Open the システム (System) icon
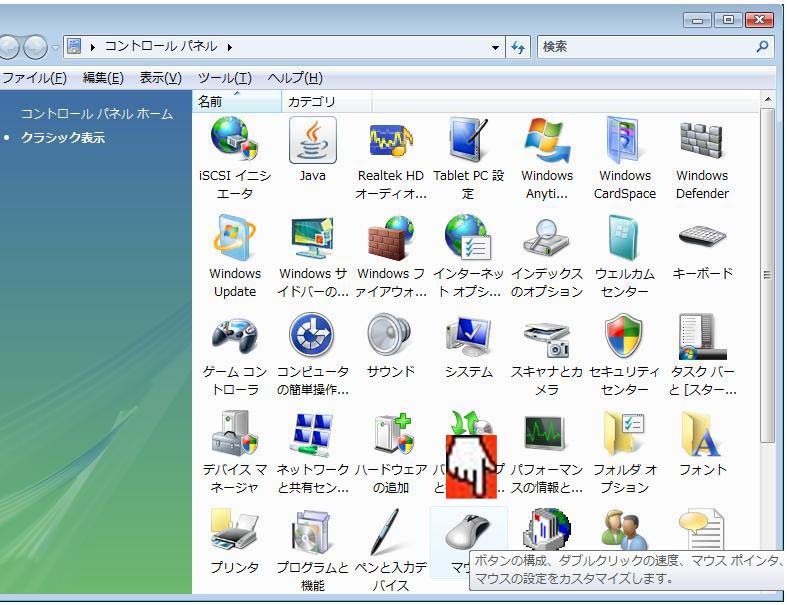The image size is (787, 605). [468, 338]
